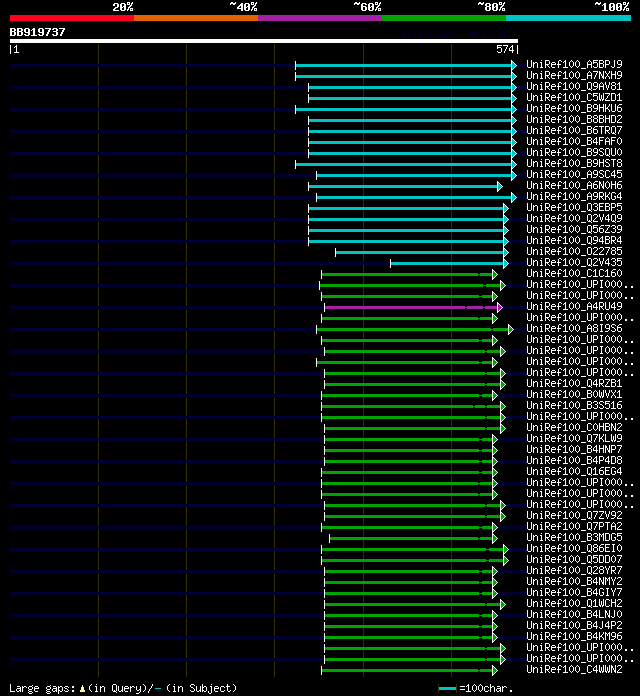Click the UniRef100_B6TRQ7 text
The image size is (640, 696).
point(574,130)
